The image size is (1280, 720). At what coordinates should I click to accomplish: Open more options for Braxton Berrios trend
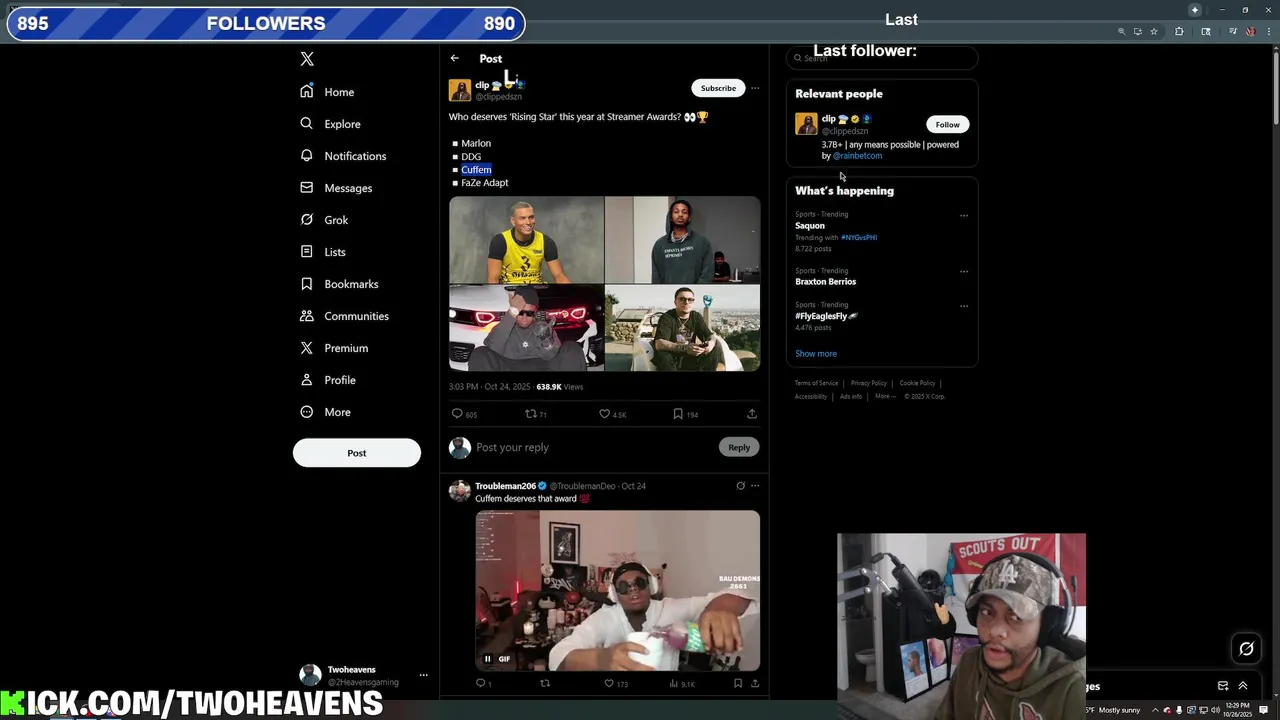point(964,271)
